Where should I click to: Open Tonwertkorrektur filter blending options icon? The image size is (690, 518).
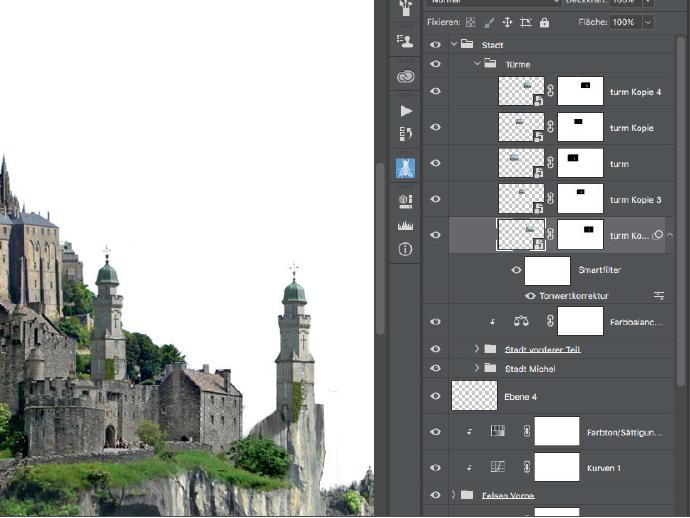coord(658,296)
